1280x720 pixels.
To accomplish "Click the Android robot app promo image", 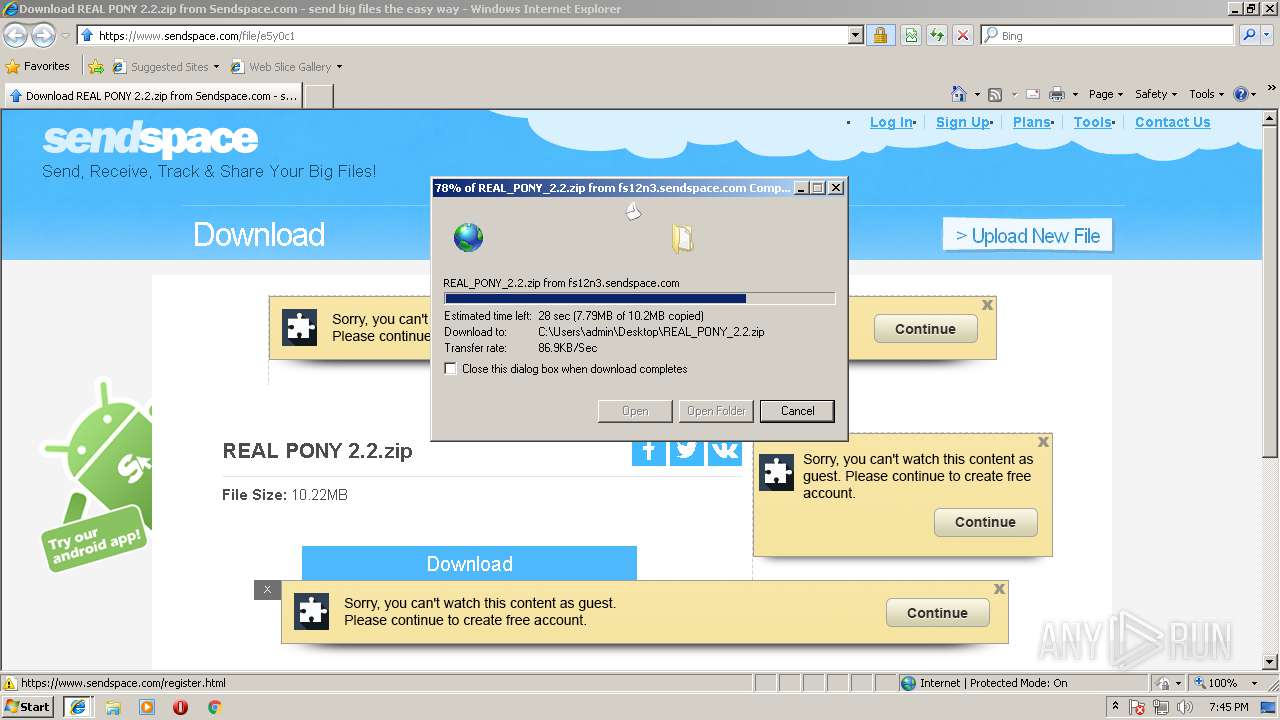I will click(96, 475).
